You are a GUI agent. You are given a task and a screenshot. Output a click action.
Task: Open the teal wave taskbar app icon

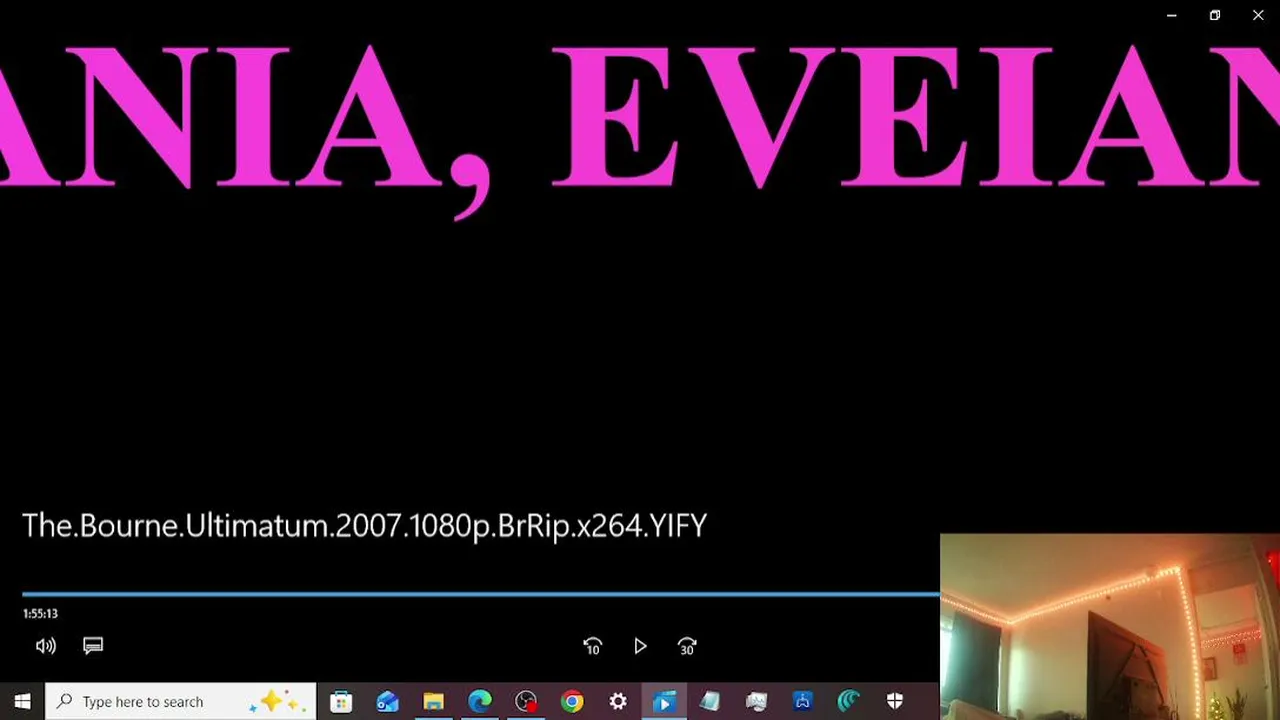coord(849,702)
